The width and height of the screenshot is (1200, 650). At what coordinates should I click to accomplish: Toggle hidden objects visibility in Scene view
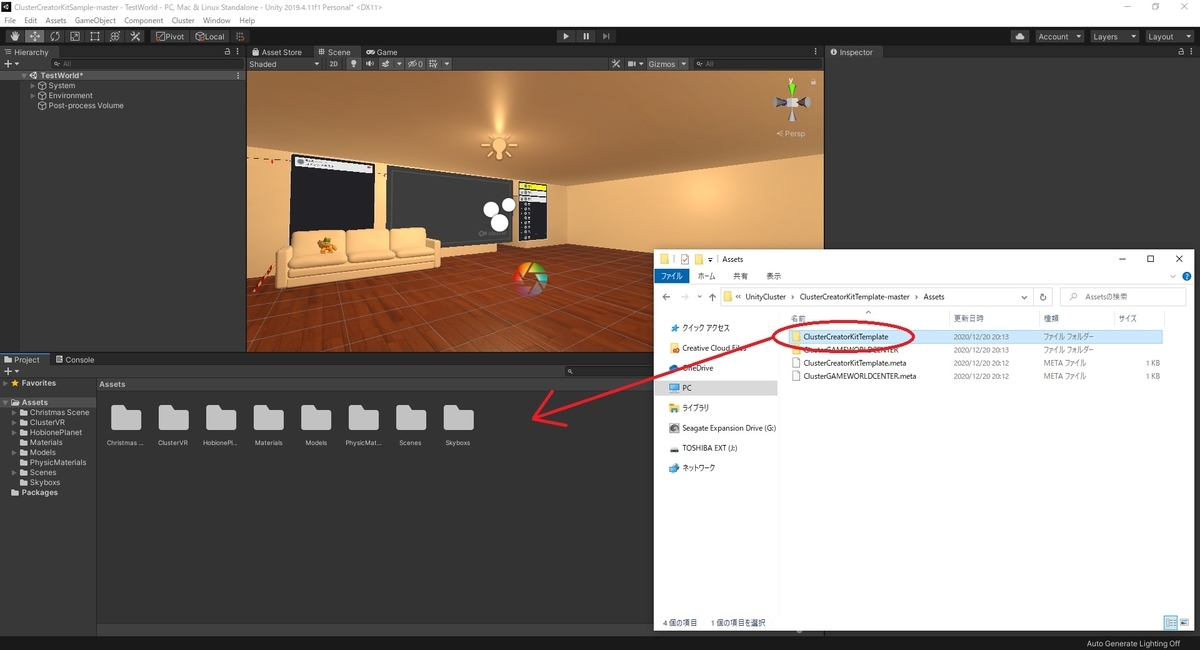click(416, 64)
